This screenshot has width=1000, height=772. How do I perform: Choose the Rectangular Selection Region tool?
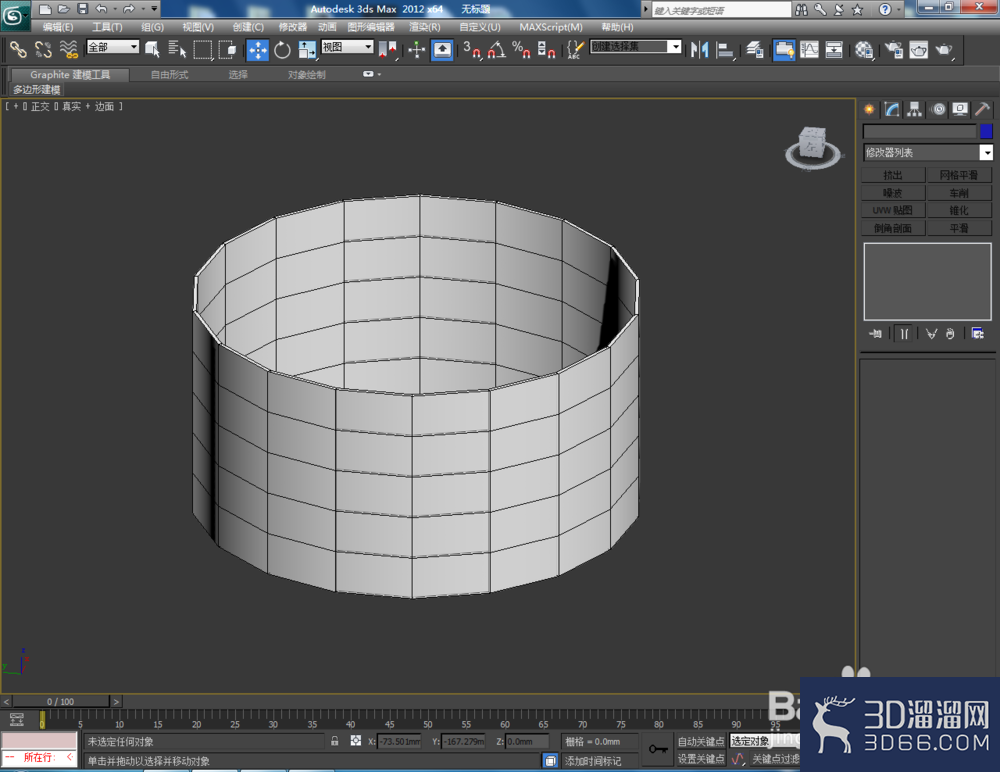pos(203,49)
